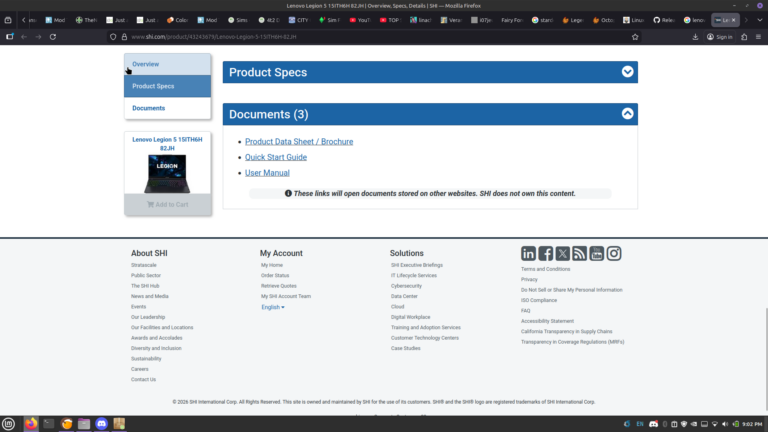Open the English language dropdown

tap(273, 307)
